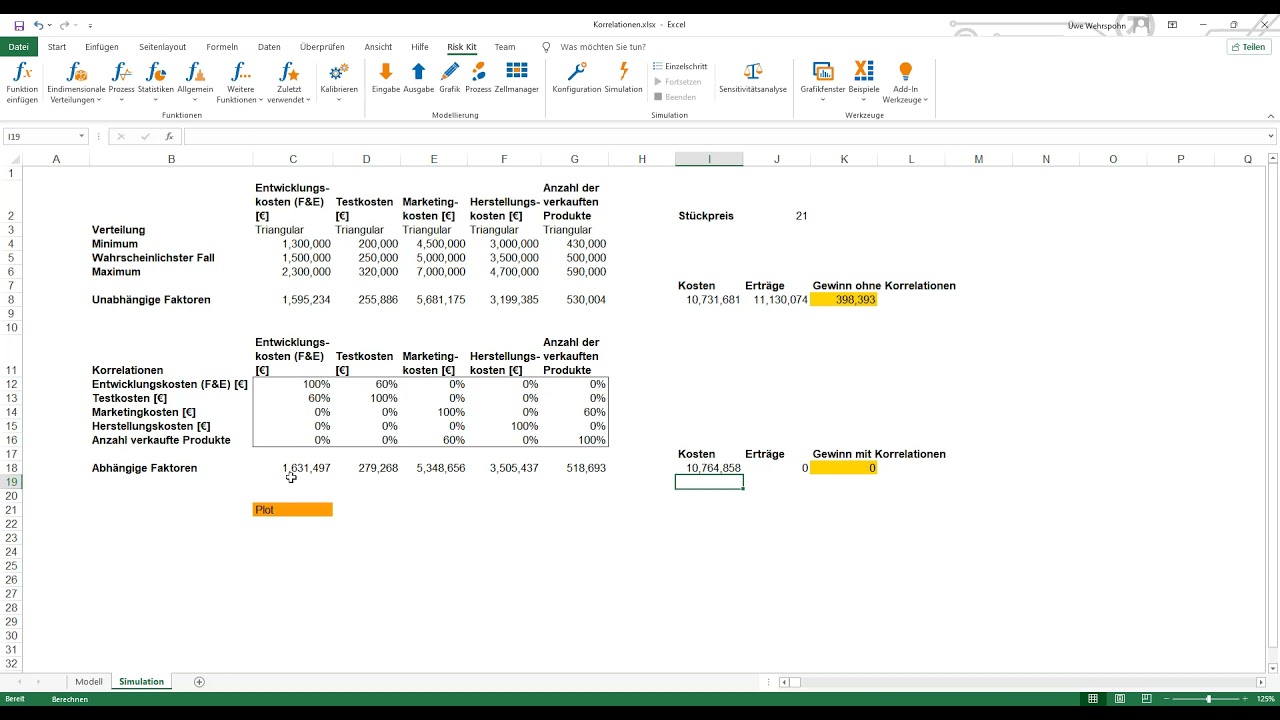The image size is (1280, 720).
Task: Select the Stückpreis value 21 cell
Action: 777,216
